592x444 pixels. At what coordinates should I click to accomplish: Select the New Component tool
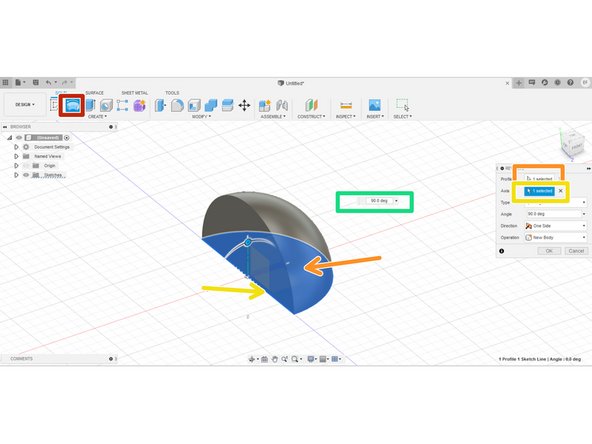point(264,105)
